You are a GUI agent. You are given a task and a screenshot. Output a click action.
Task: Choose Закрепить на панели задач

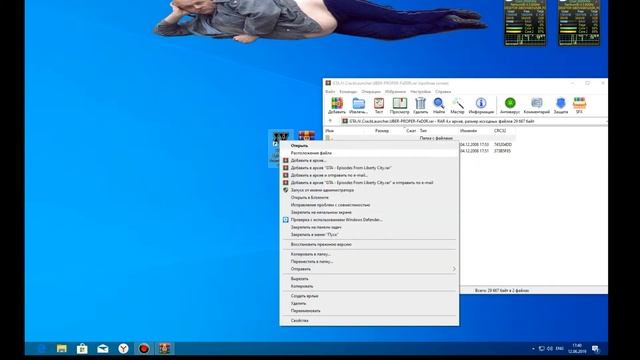369,227
